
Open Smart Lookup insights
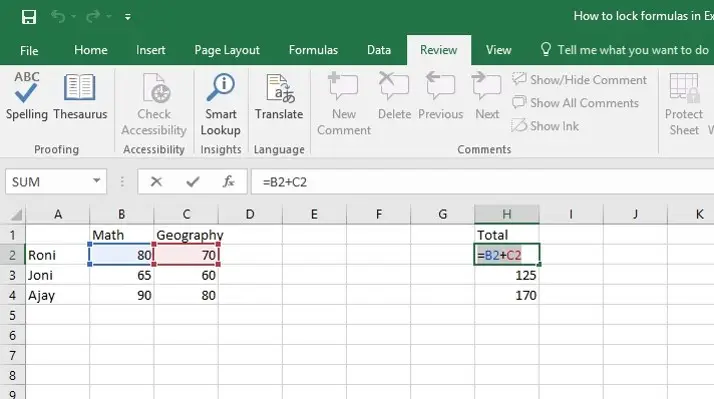[x=220, y=104]
